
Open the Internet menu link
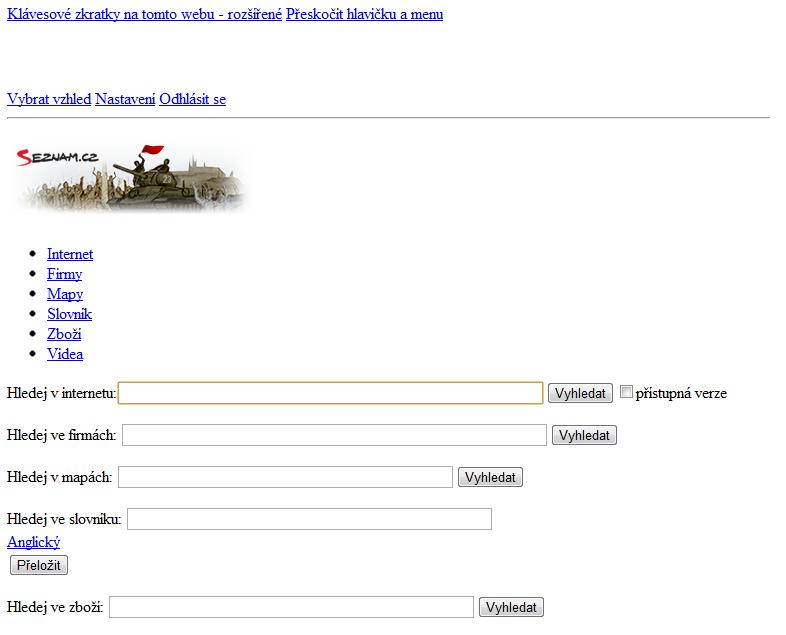pyautogui.click(x=70, y=254)
